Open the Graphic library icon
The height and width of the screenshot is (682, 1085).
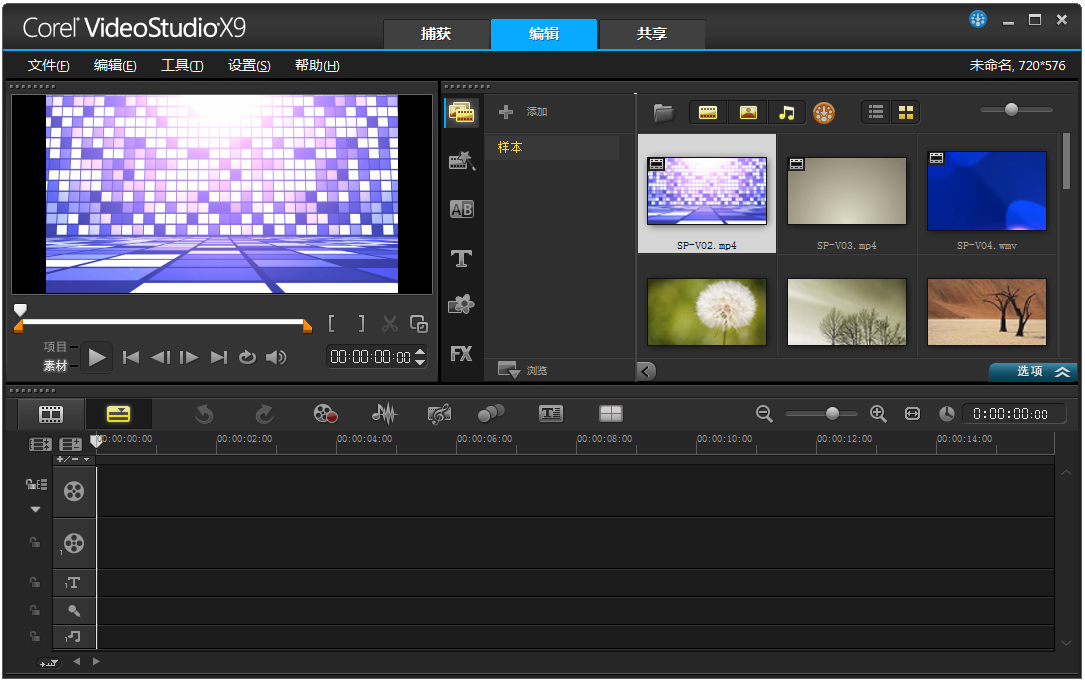pos(462,304)
